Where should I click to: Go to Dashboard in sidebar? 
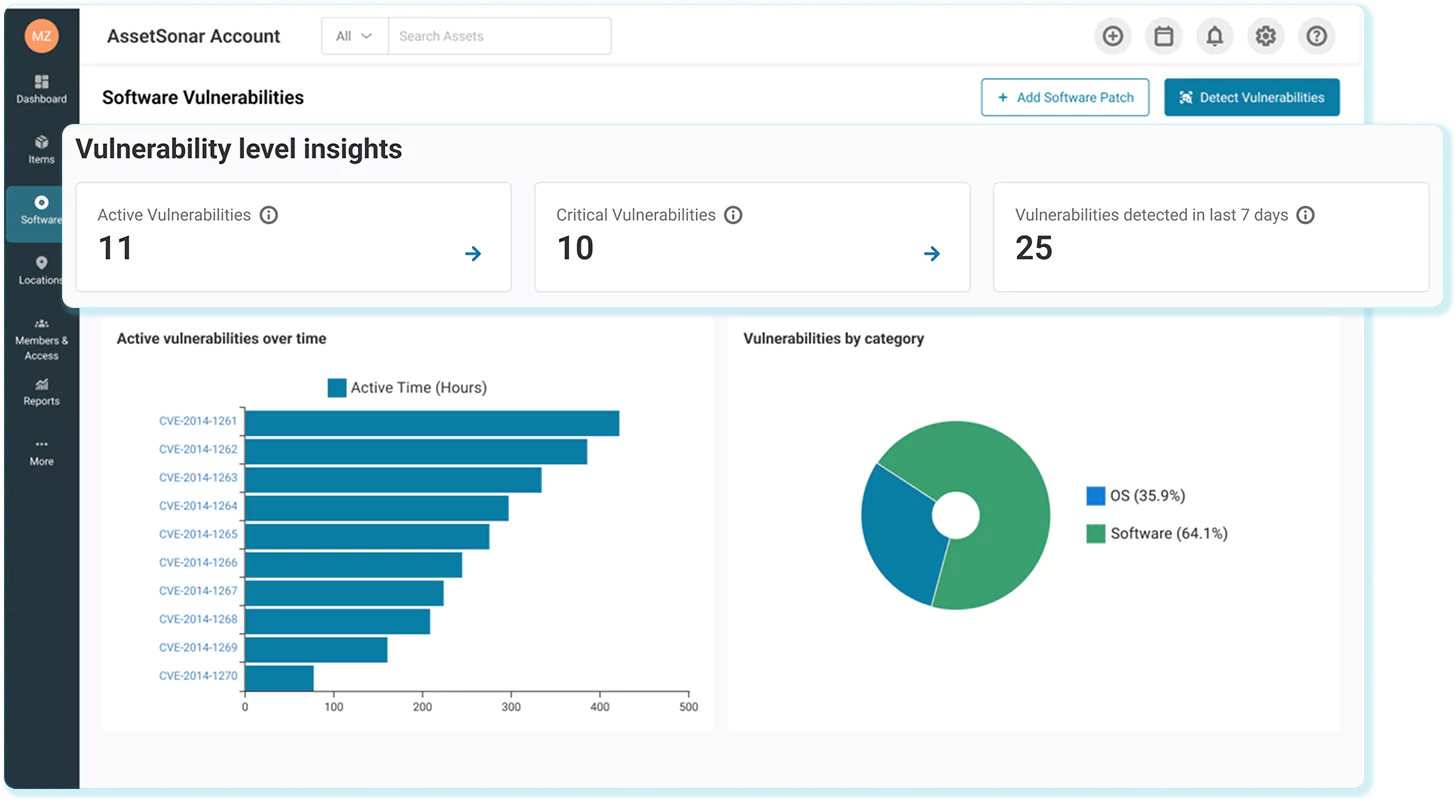[41, 89]
